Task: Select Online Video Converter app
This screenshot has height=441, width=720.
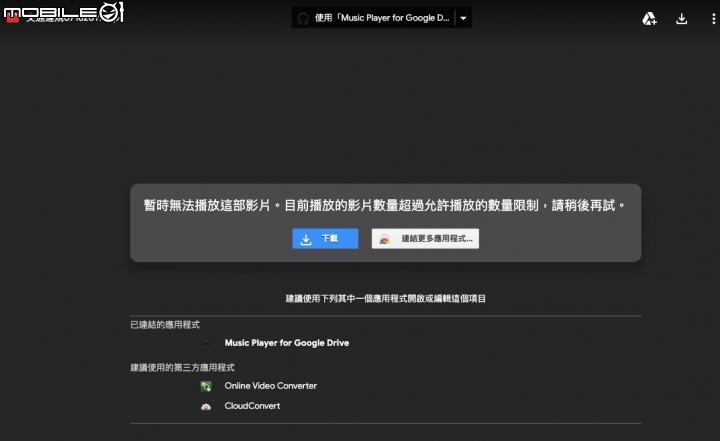Action: (x=270, y=386)
